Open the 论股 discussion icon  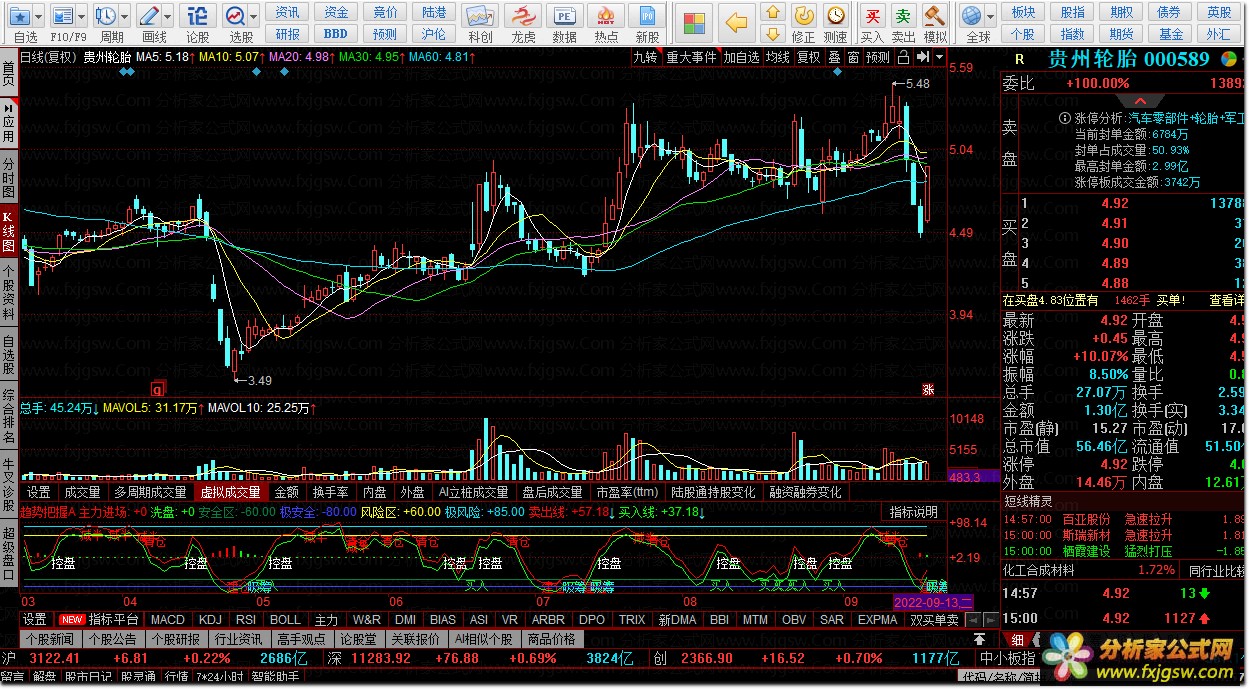coord(198,17)
